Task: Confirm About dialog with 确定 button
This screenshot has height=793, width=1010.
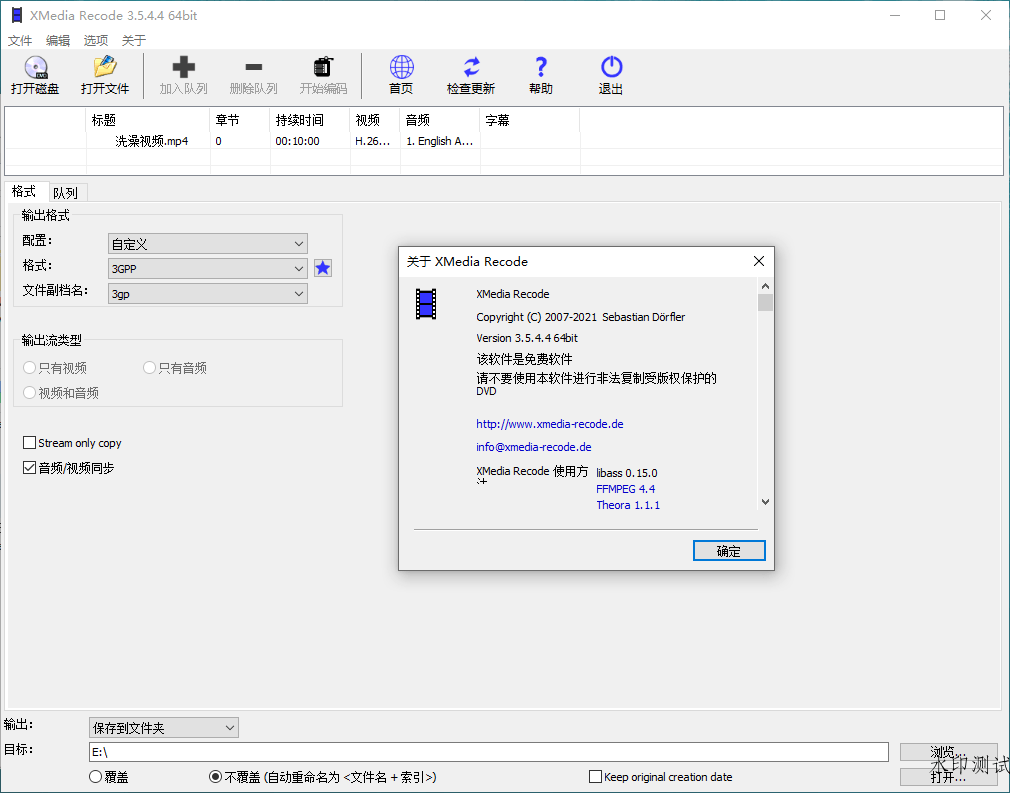Action: point(729,551)
